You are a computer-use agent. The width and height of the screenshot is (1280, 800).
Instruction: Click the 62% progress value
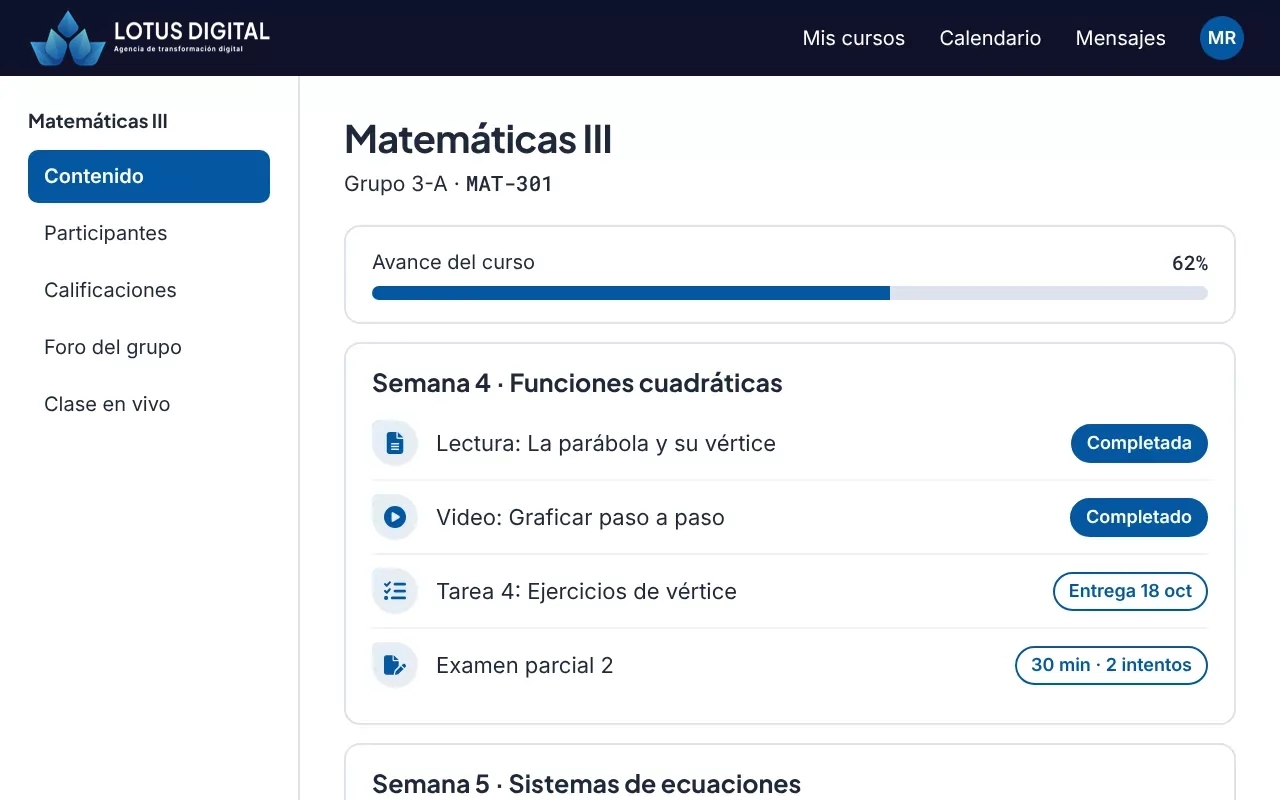pyautogui.click(x=1190, y=264)
